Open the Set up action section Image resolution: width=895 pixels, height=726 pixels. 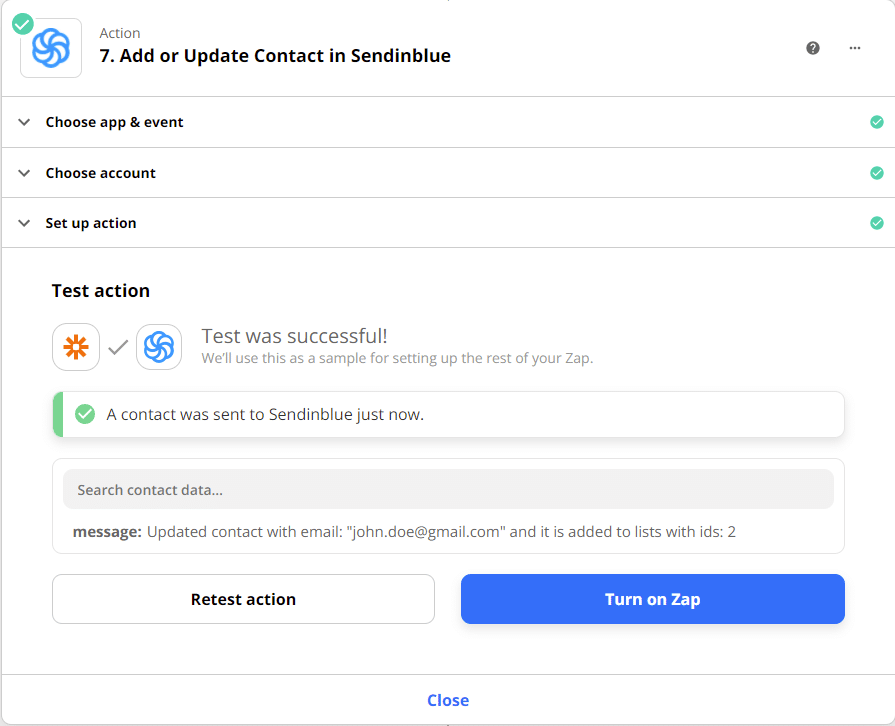click(x=448, y=223)
